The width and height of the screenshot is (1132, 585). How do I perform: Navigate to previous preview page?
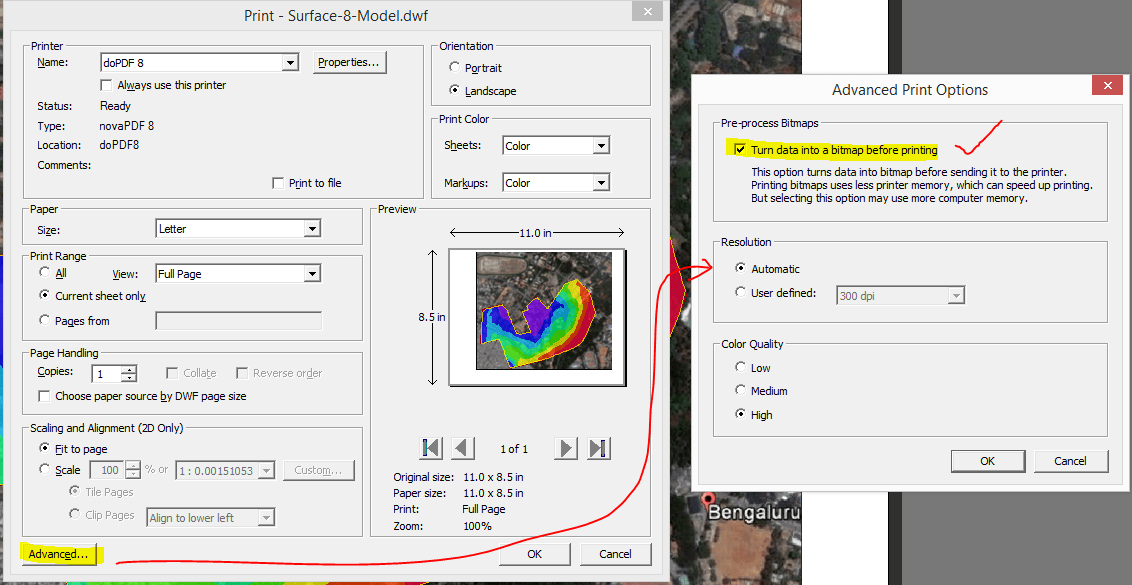463,448
